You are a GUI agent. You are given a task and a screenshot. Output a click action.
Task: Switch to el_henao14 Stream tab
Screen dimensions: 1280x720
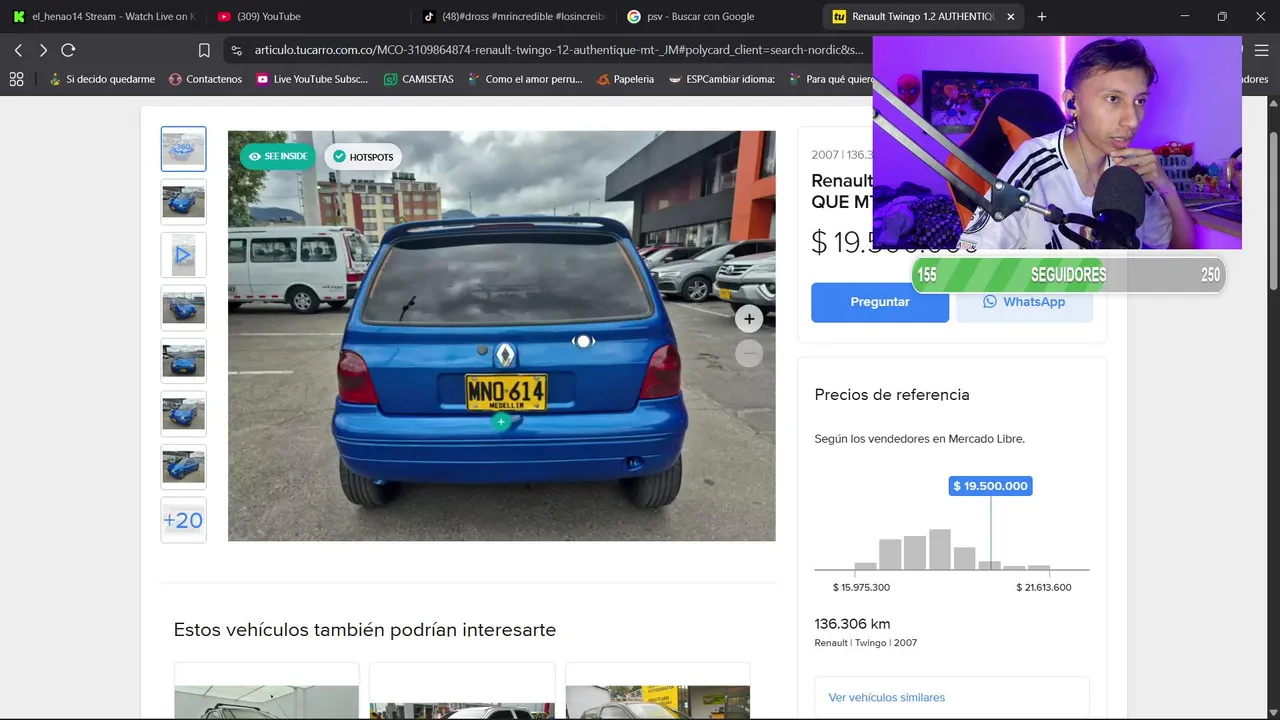click(103, 16)
